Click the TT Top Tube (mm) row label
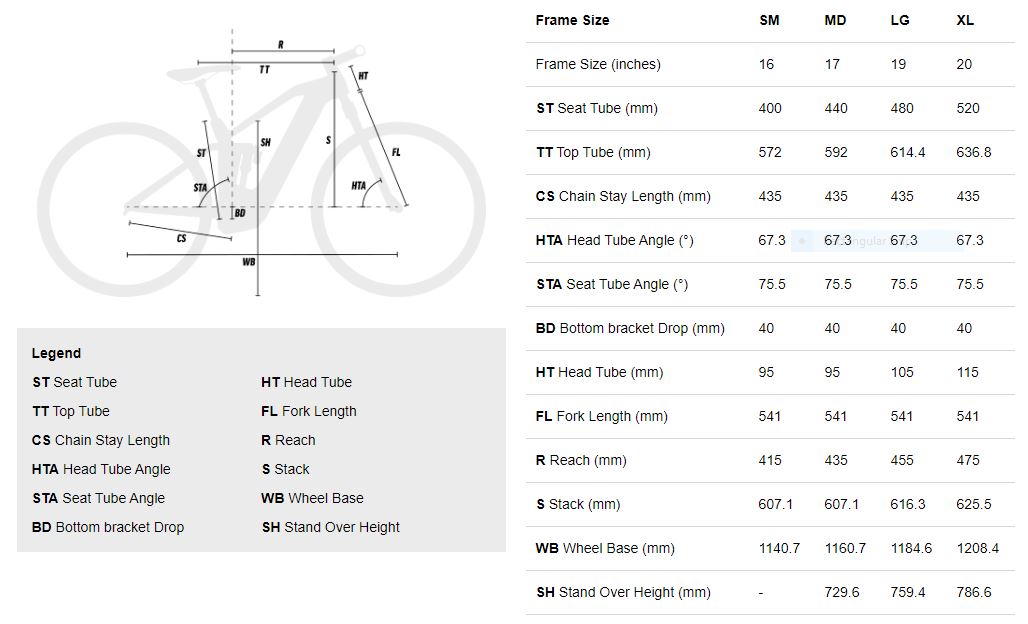The width and height of the screenshot is (1028, 624). click(x=593, y=152)
